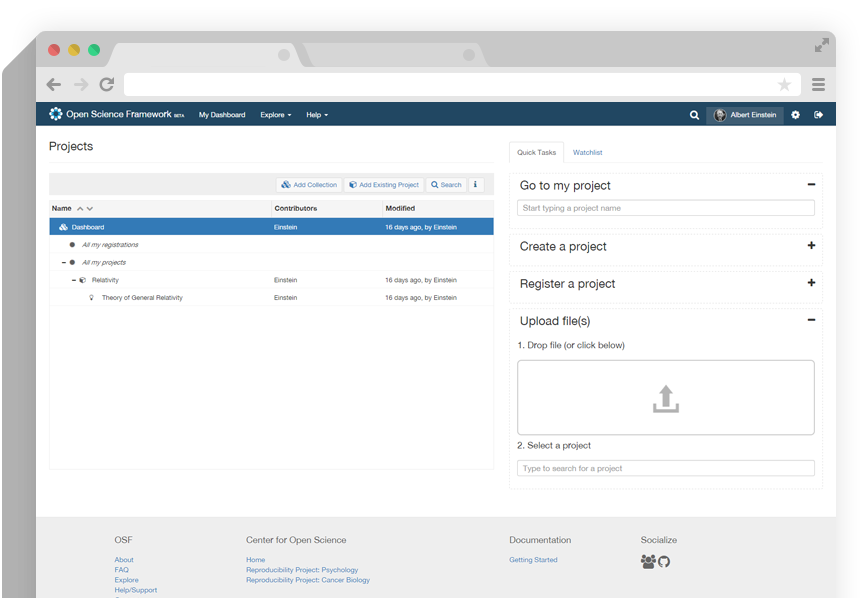Click the info icon in the projects toolbar

pyautogui.click(x=475, y=184)
